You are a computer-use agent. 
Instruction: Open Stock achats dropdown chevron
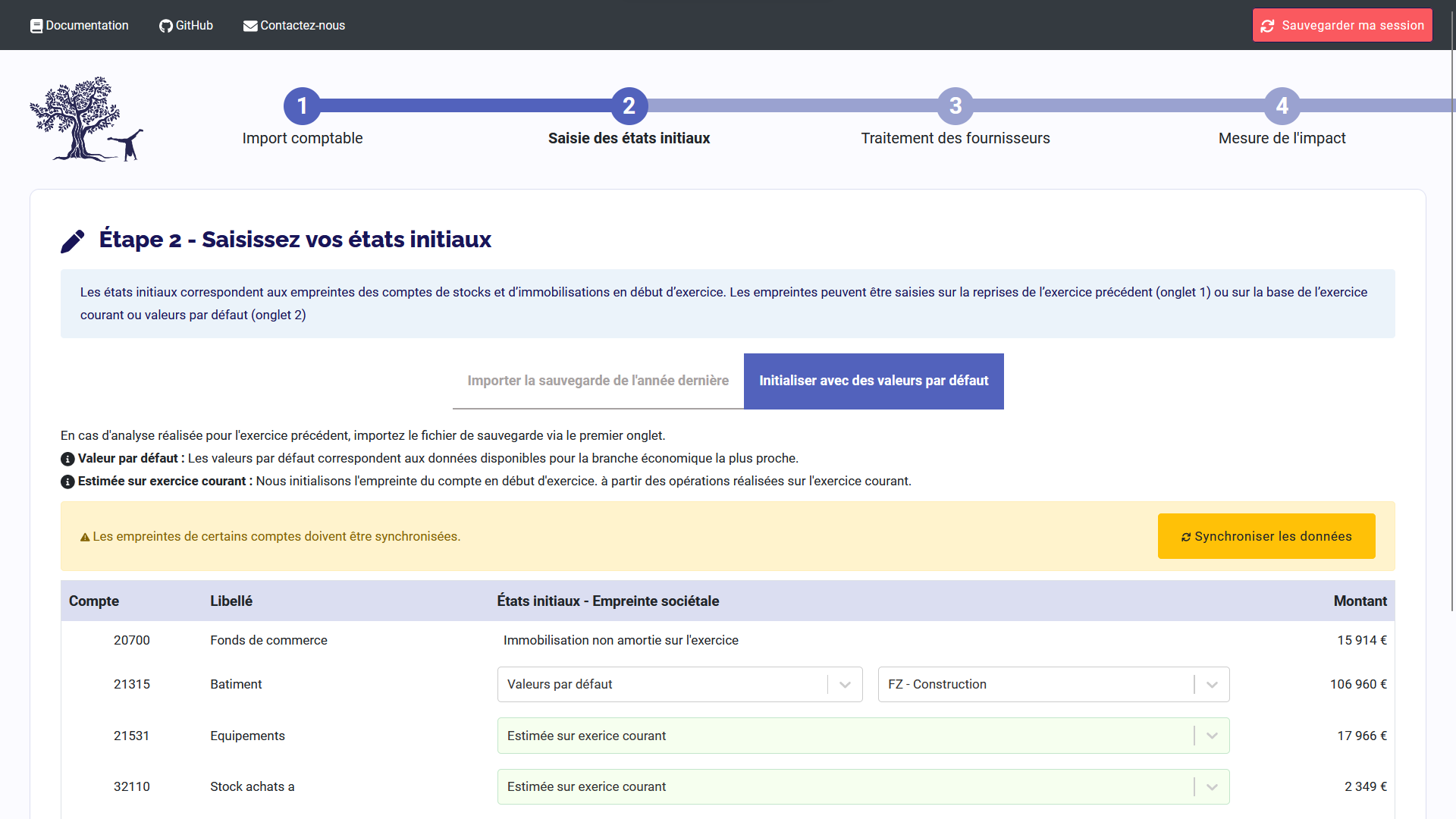pos(1212,787)
